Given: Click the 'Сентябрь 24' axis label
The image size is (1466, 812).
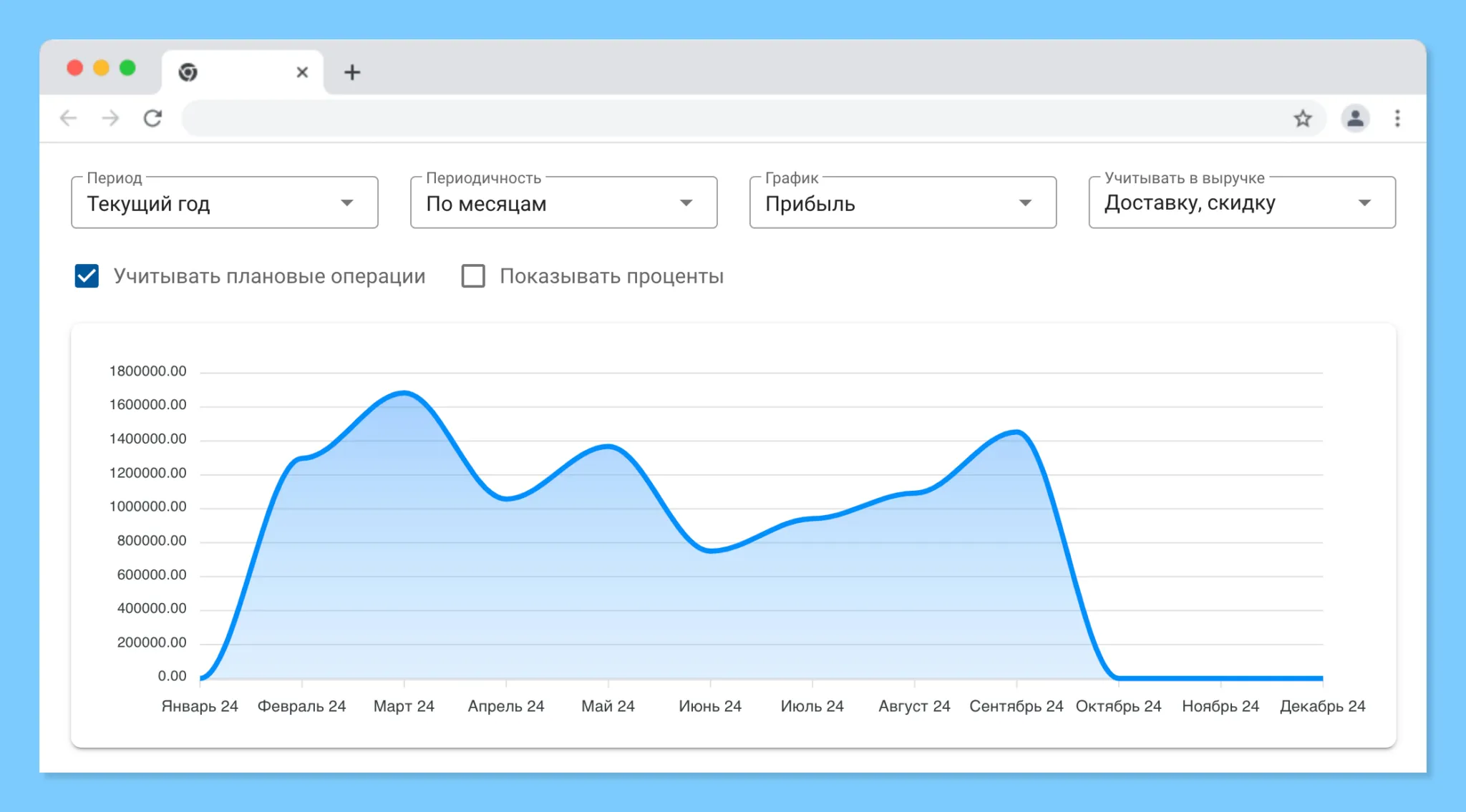Looking at the screenshot, I should point(1016,706).
